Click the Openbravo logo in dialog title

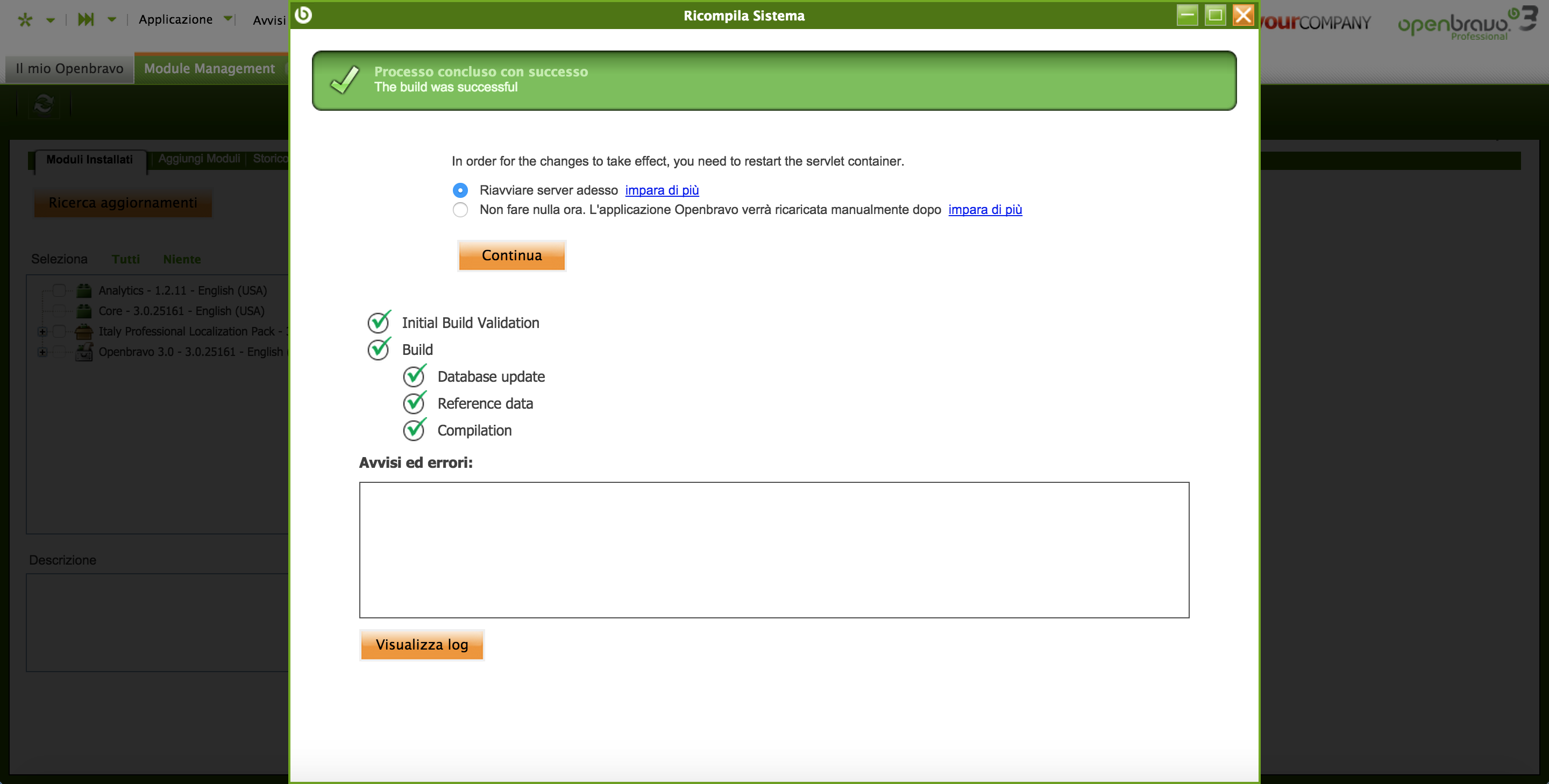click(304, 15)
